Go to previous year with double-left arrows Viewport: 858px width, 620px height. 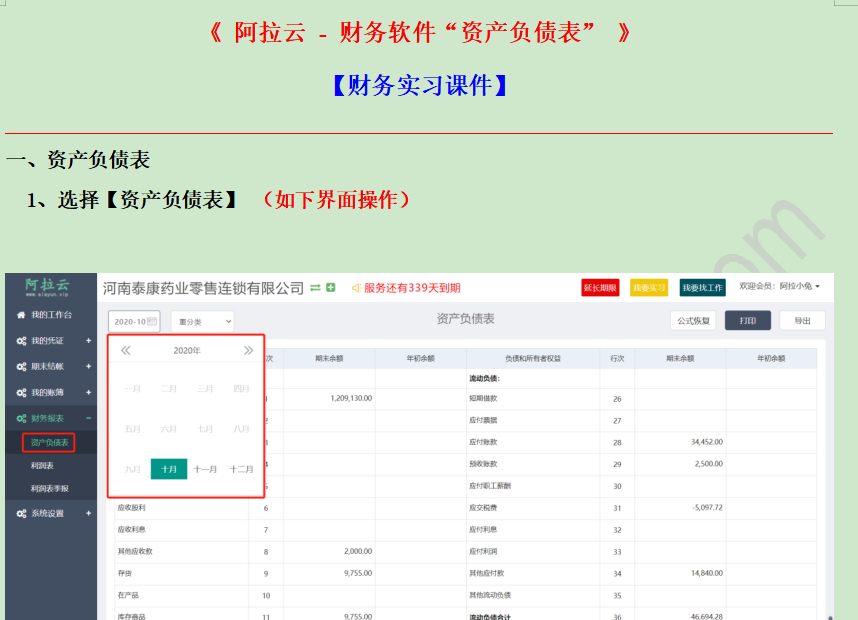pyautogui.click(x=126, y=350)
